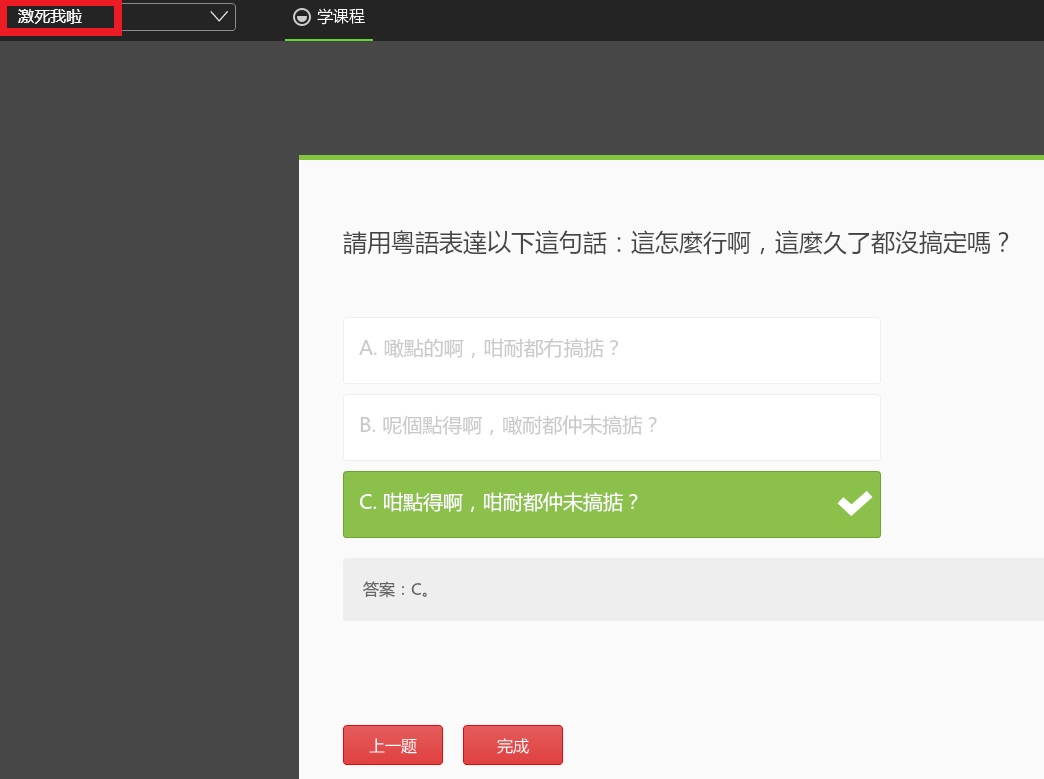The image size is (1044, 779).
Task: Click the green progress bar above the question
Action: pyautogui.click(x=670, y=157)
